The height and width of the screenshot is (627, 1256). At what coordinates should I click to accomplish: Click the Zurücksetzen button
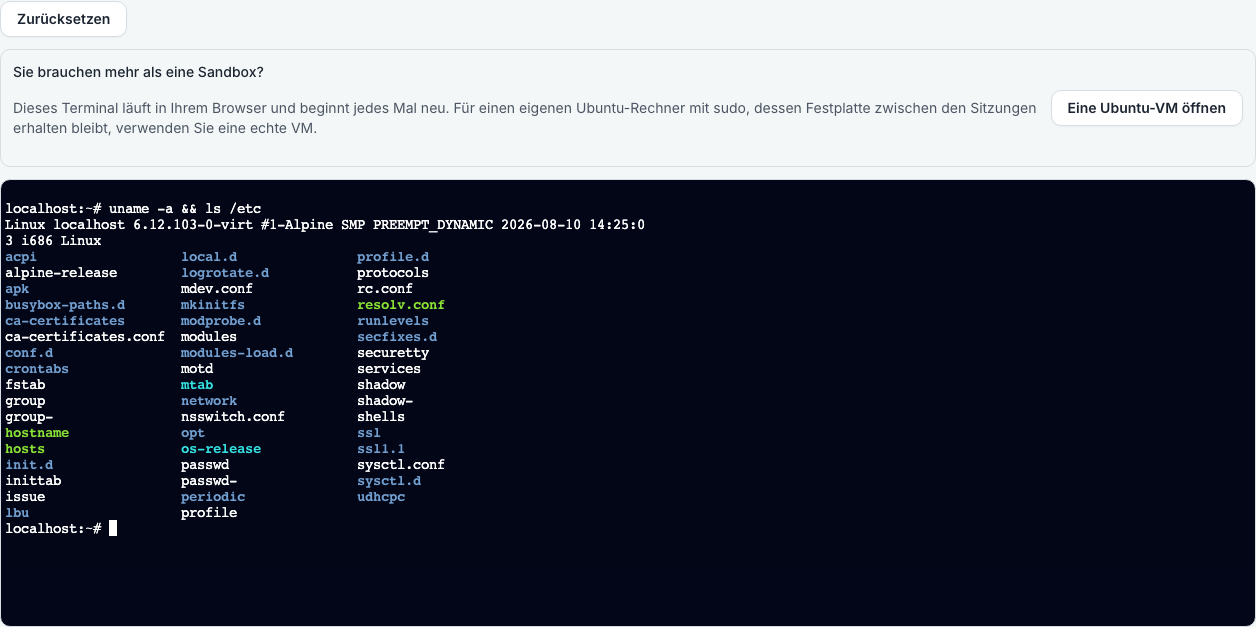click(64, 19)
